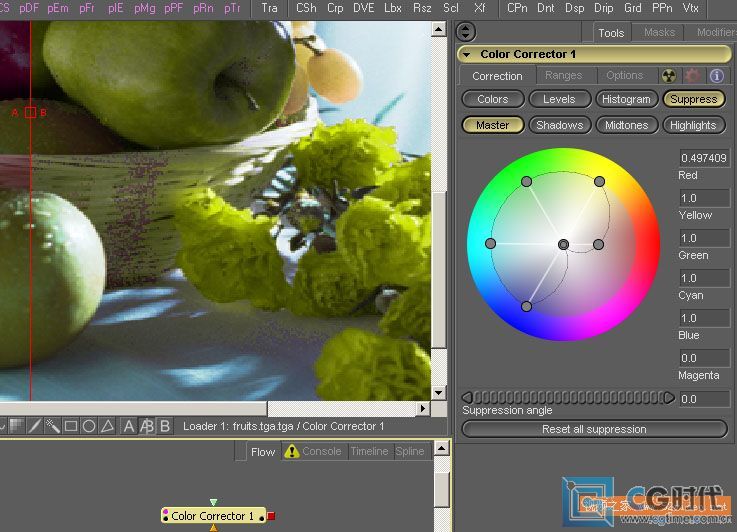Add the CSh tool from toolbar
Viewport: 737px width, 532px height.
point(306,8)
